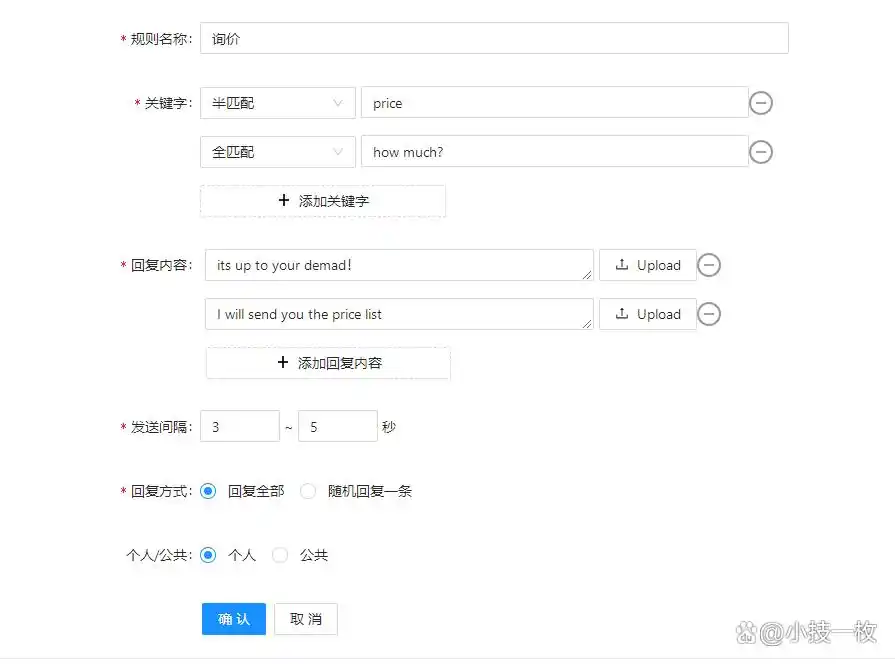Switch the rule to 公共
The width and height of the screenshot is (895, 664).
click(x=280, y=555)
